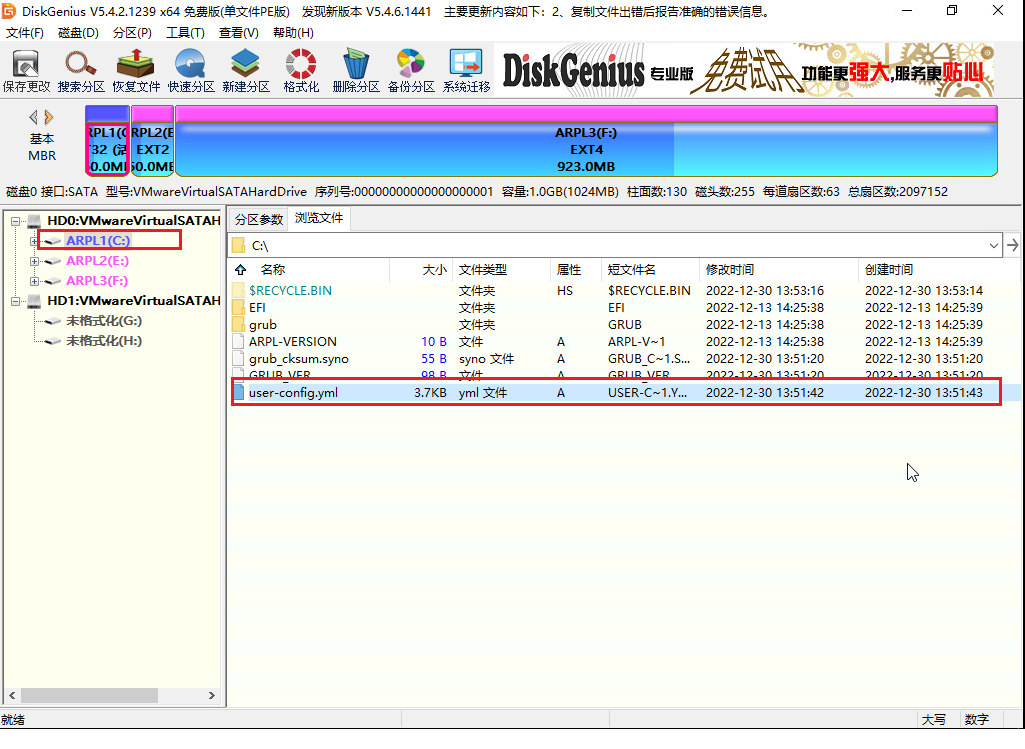Go to the next disk arrow

tap(49, 118)
